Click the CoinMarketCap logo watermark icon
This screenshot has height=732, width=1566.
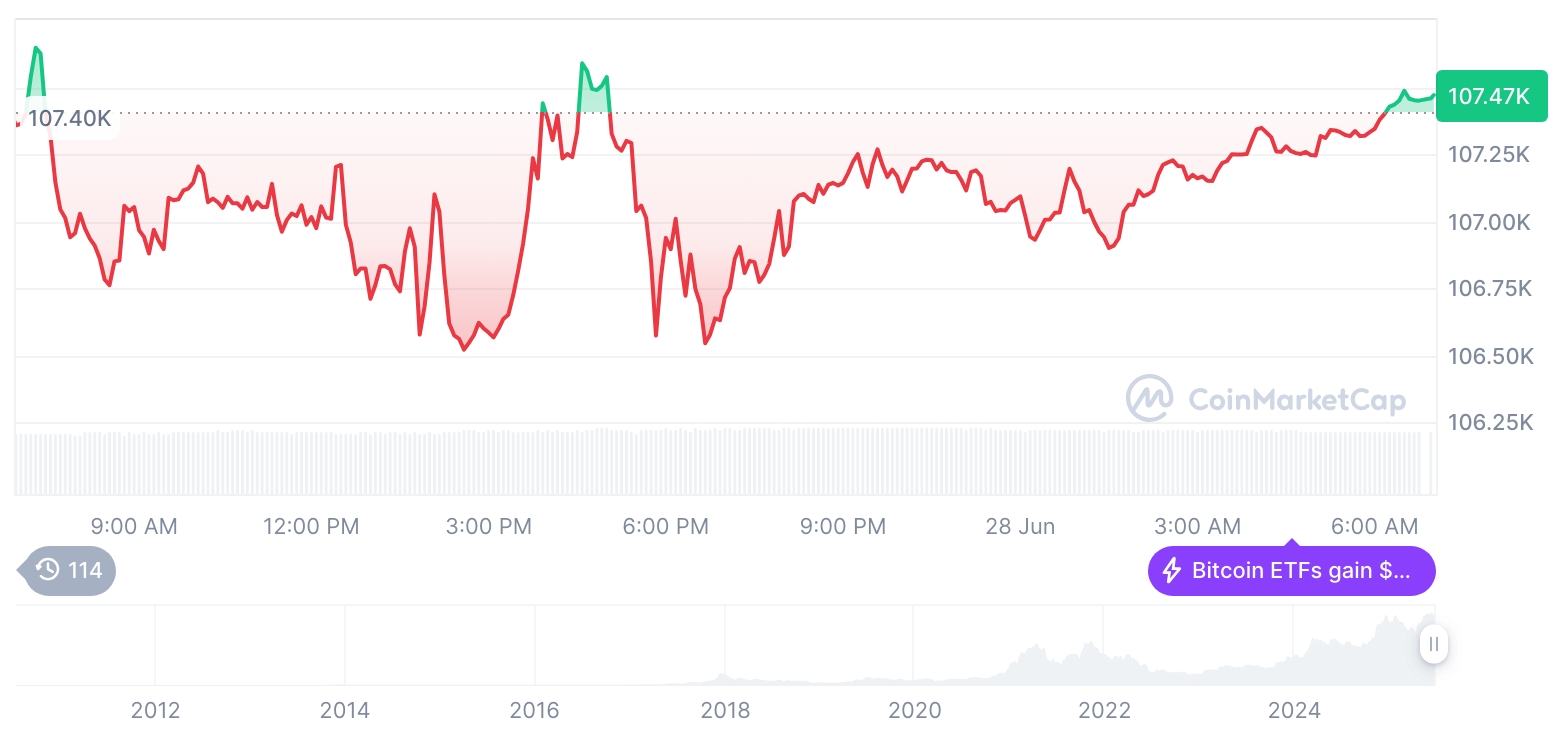1149,399
